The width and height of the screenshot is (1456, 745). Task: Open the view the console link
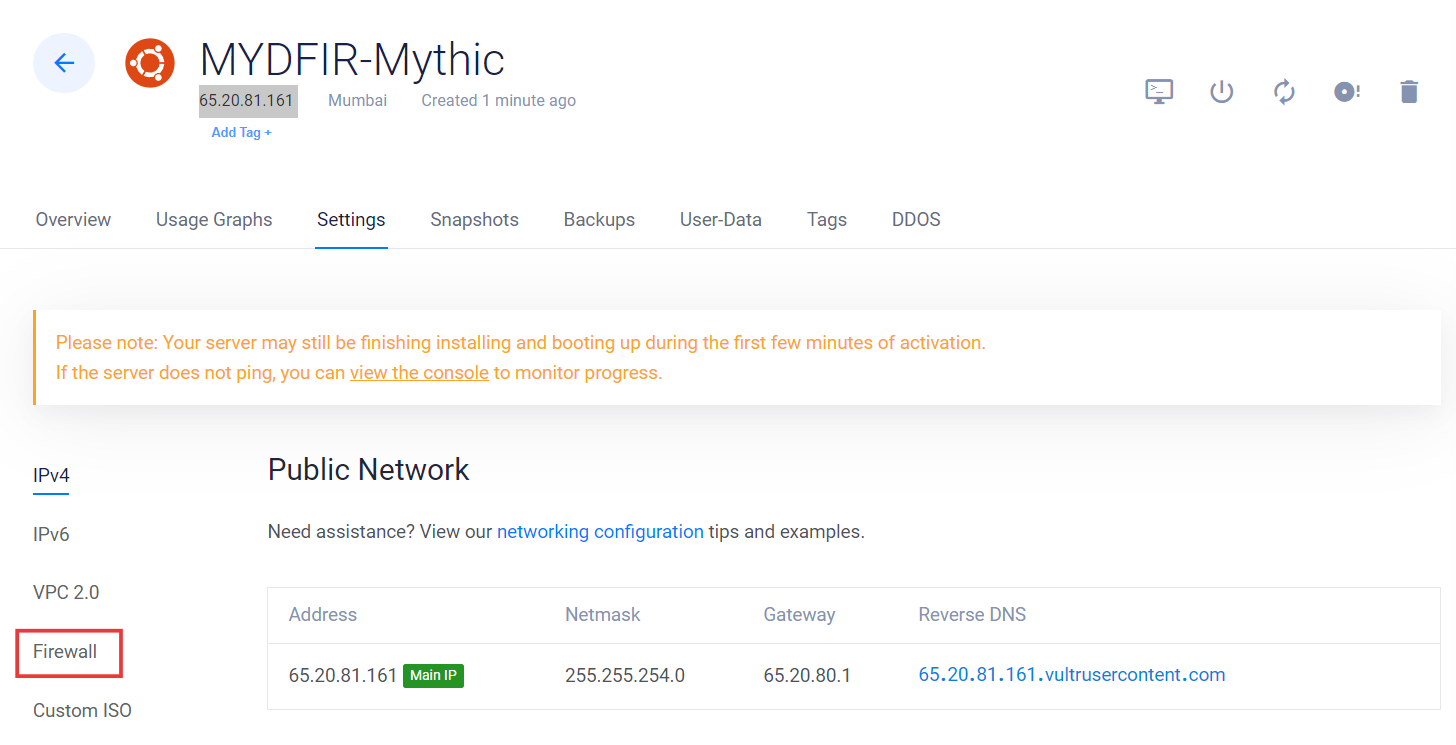[x=419, y=373]
